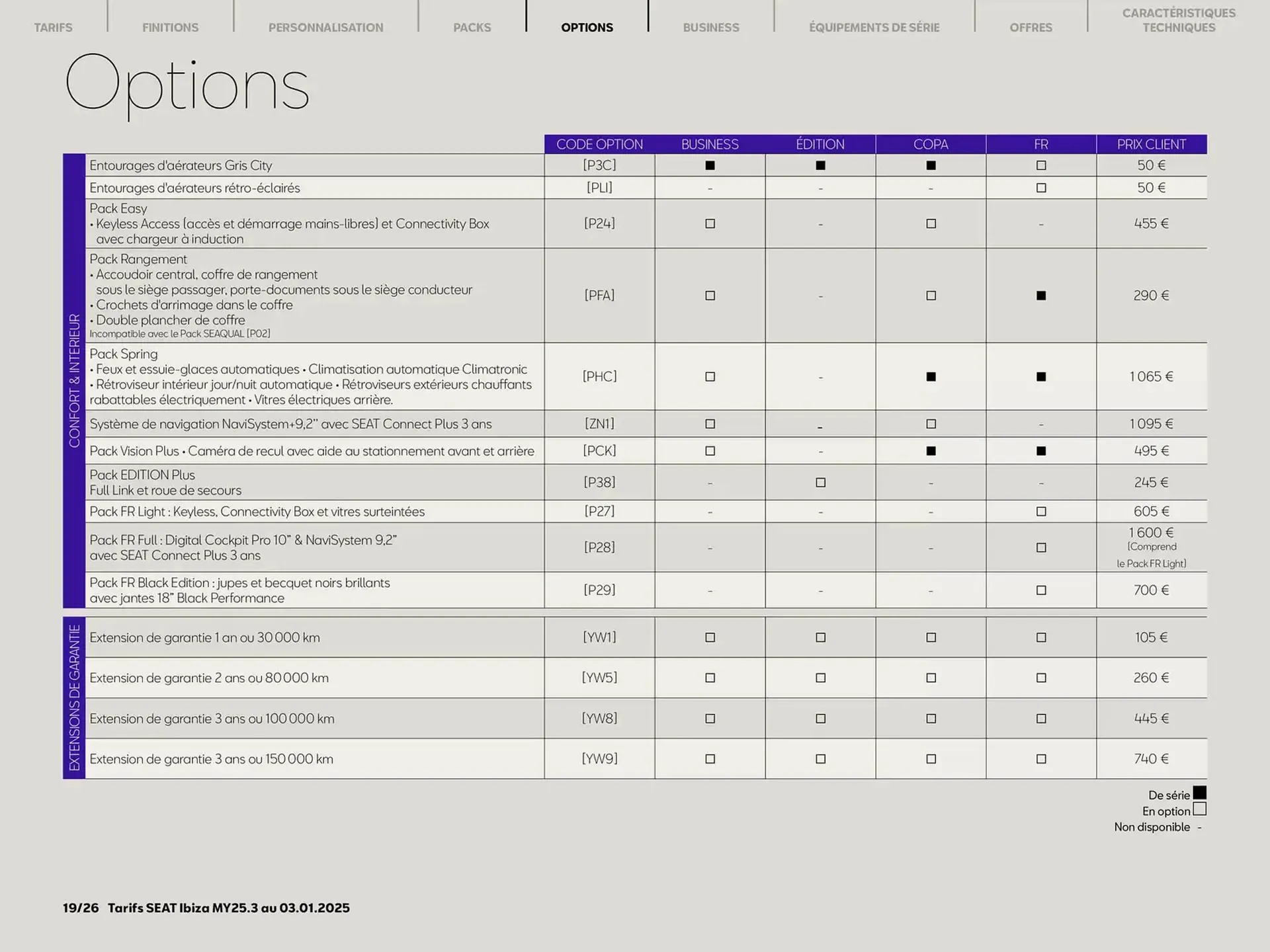This screenshot has height=952, width=1270.
Task: Click the 1 600 € Pack FR Full price
Action: coord(1151,533)
